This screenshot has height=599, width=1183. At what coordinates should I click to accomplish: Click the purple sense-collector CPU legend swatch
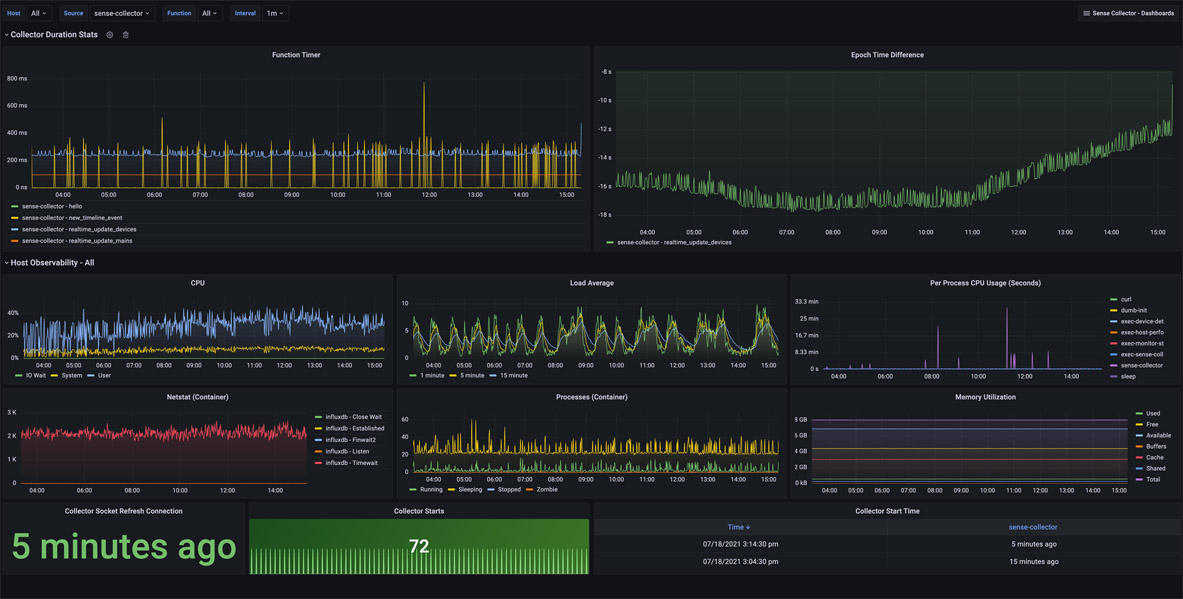pos(1114,365)
